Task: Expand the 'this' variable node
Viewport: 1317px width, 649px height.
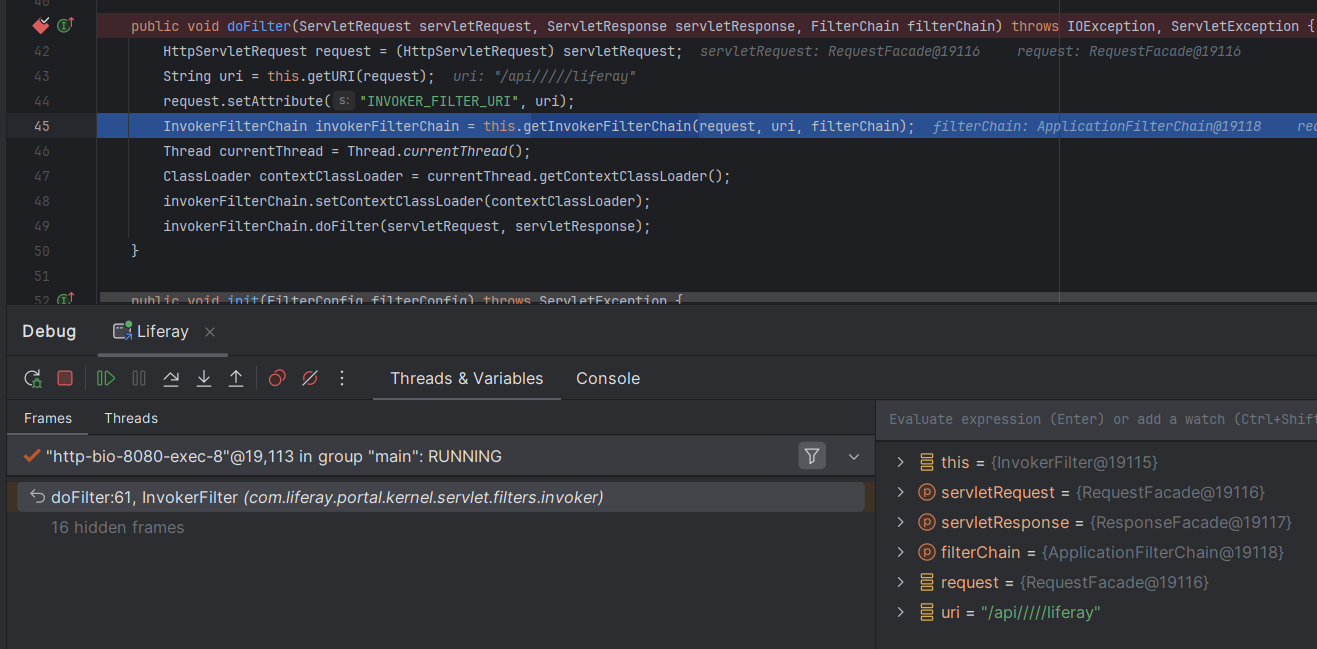Action: (901, 462)
